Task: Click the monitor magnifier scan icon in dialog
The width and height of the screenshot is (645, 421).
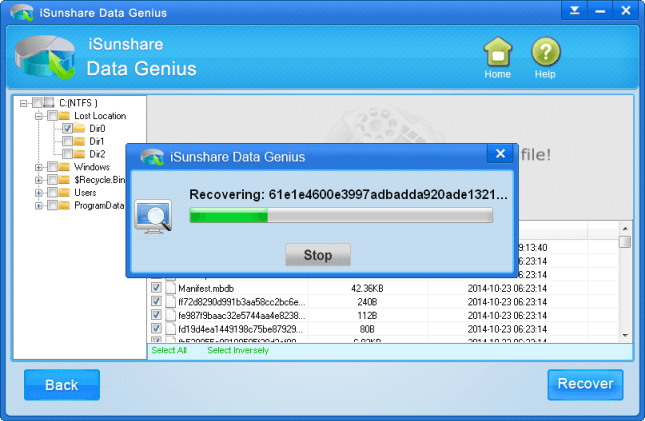Action: pos(153,217)
